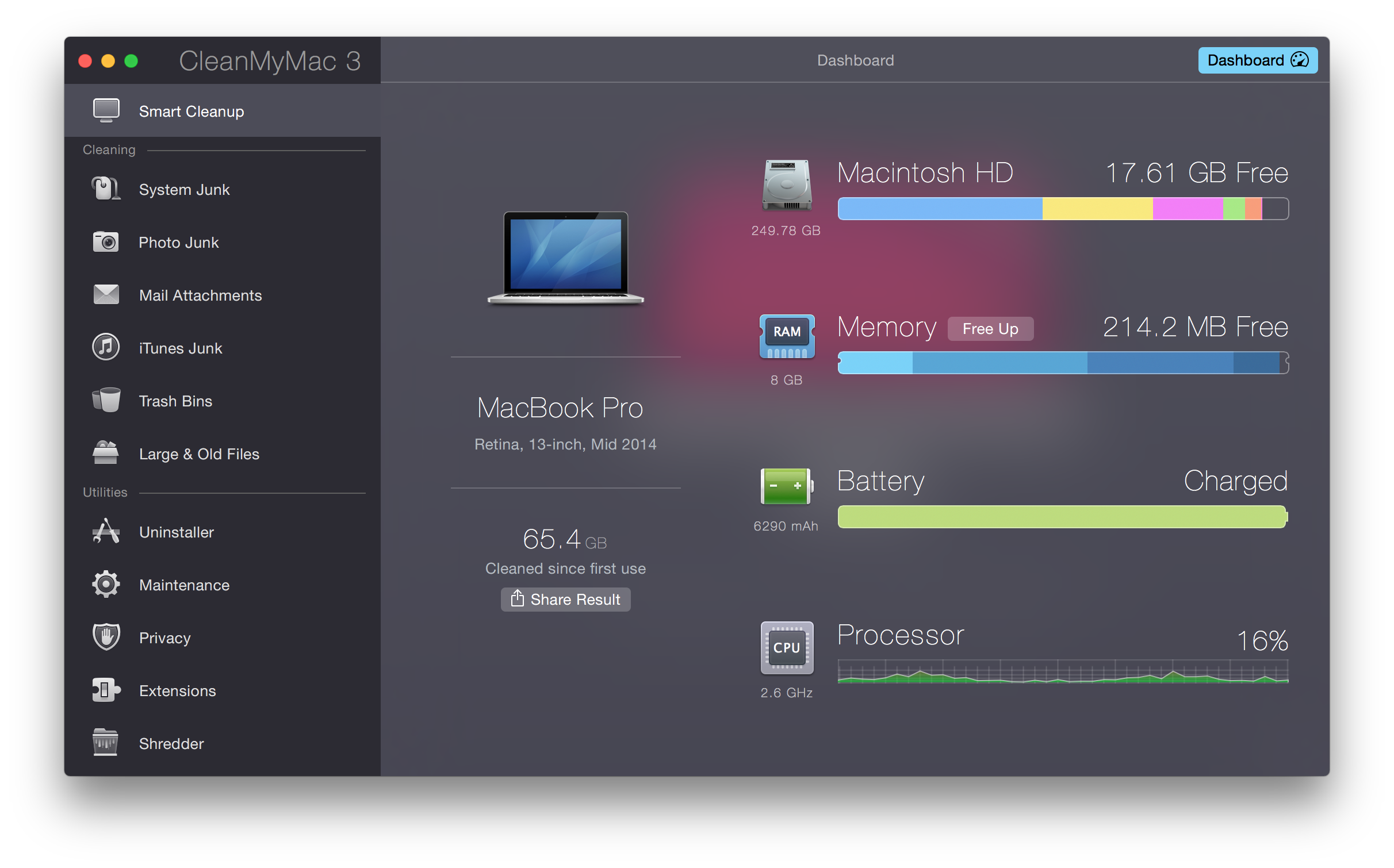Open Smart Cleanup section
Viewport: 1394px width, 868px height.
(x=222, y=110)
